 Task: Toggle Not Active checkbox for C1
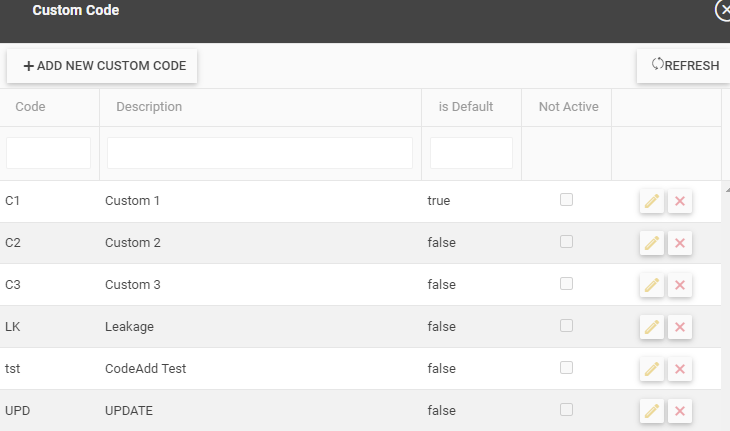(566, 200)
